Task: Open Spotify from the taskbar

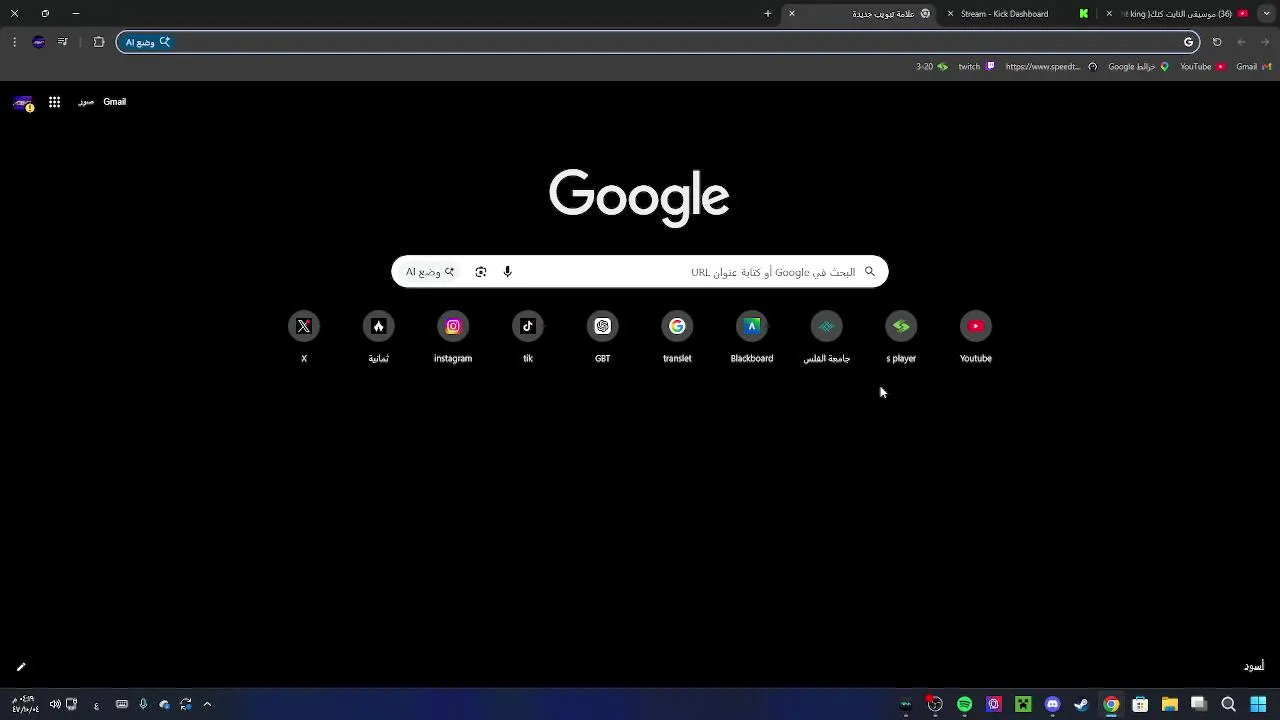Action: [964, 704]
